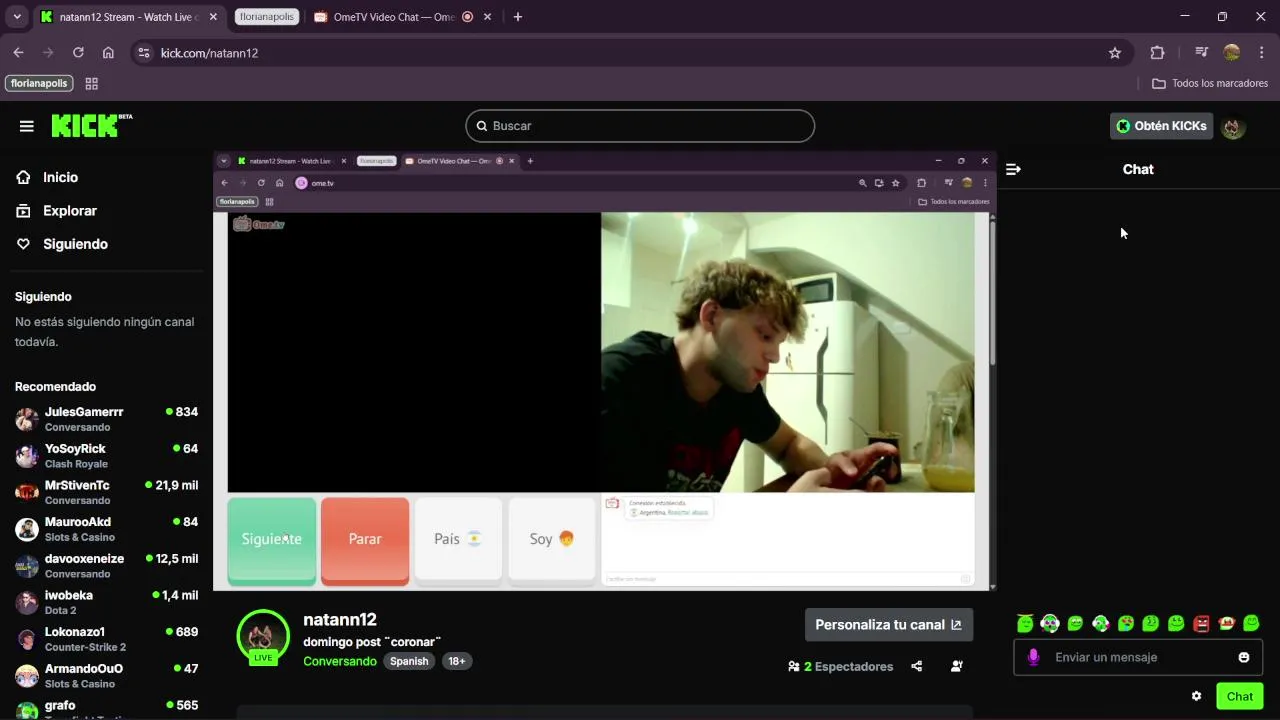Viewport: 1280px width, 720px height.
Task: Click Parar button in the stream
Action: click(365, 539)
